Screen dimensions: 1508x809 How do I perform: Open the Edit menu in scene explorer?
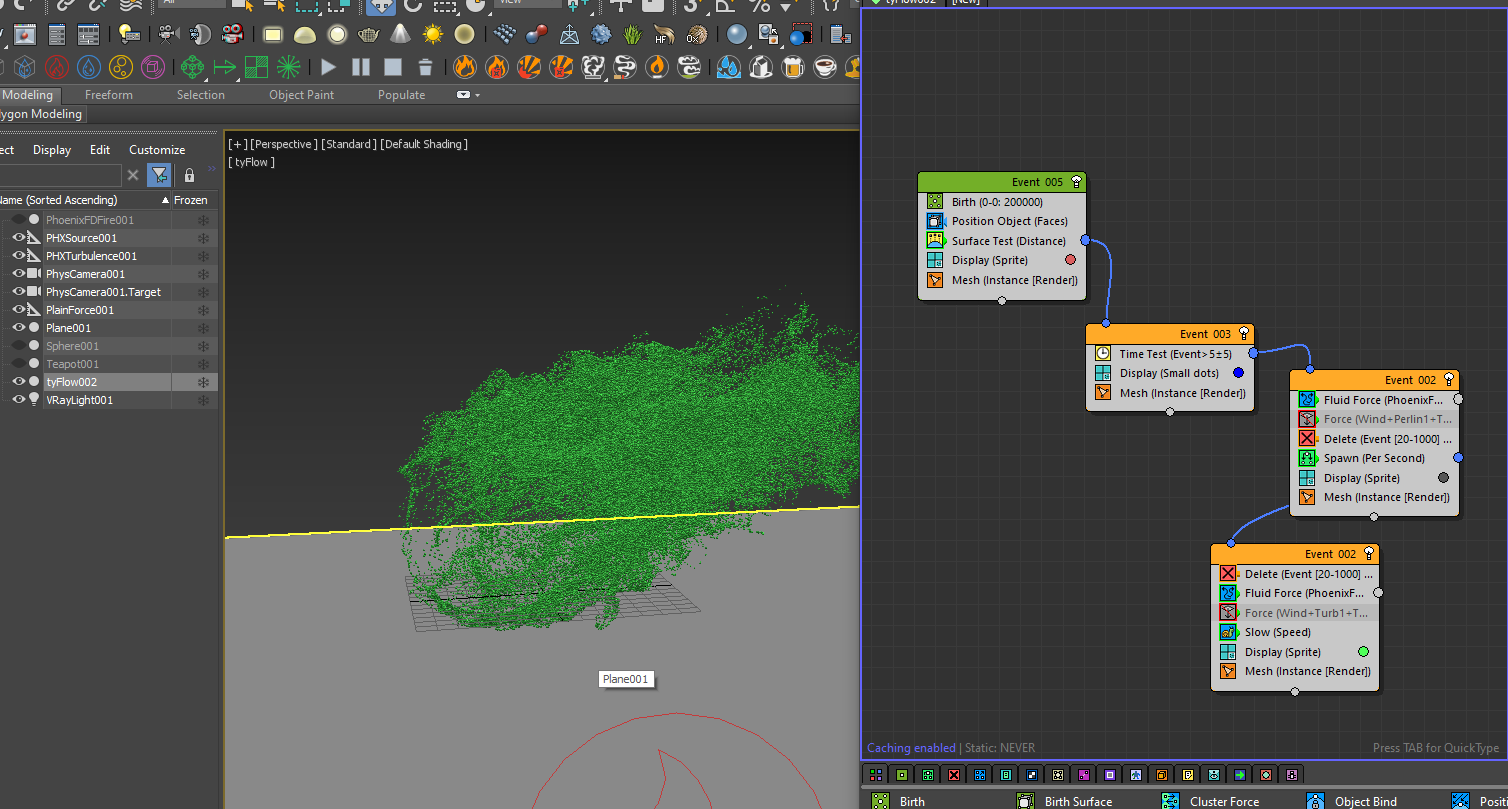pos(100,150)
